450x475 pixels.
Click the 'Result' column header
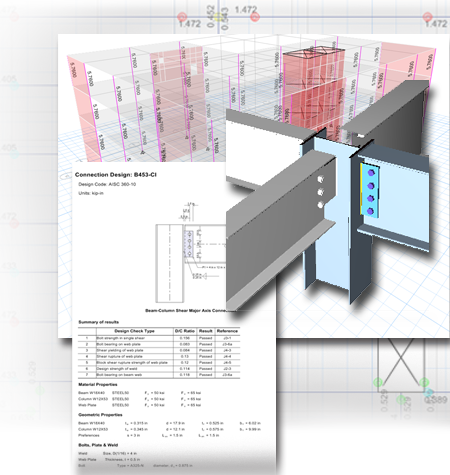pyautogui.click(x=206, y=331)
